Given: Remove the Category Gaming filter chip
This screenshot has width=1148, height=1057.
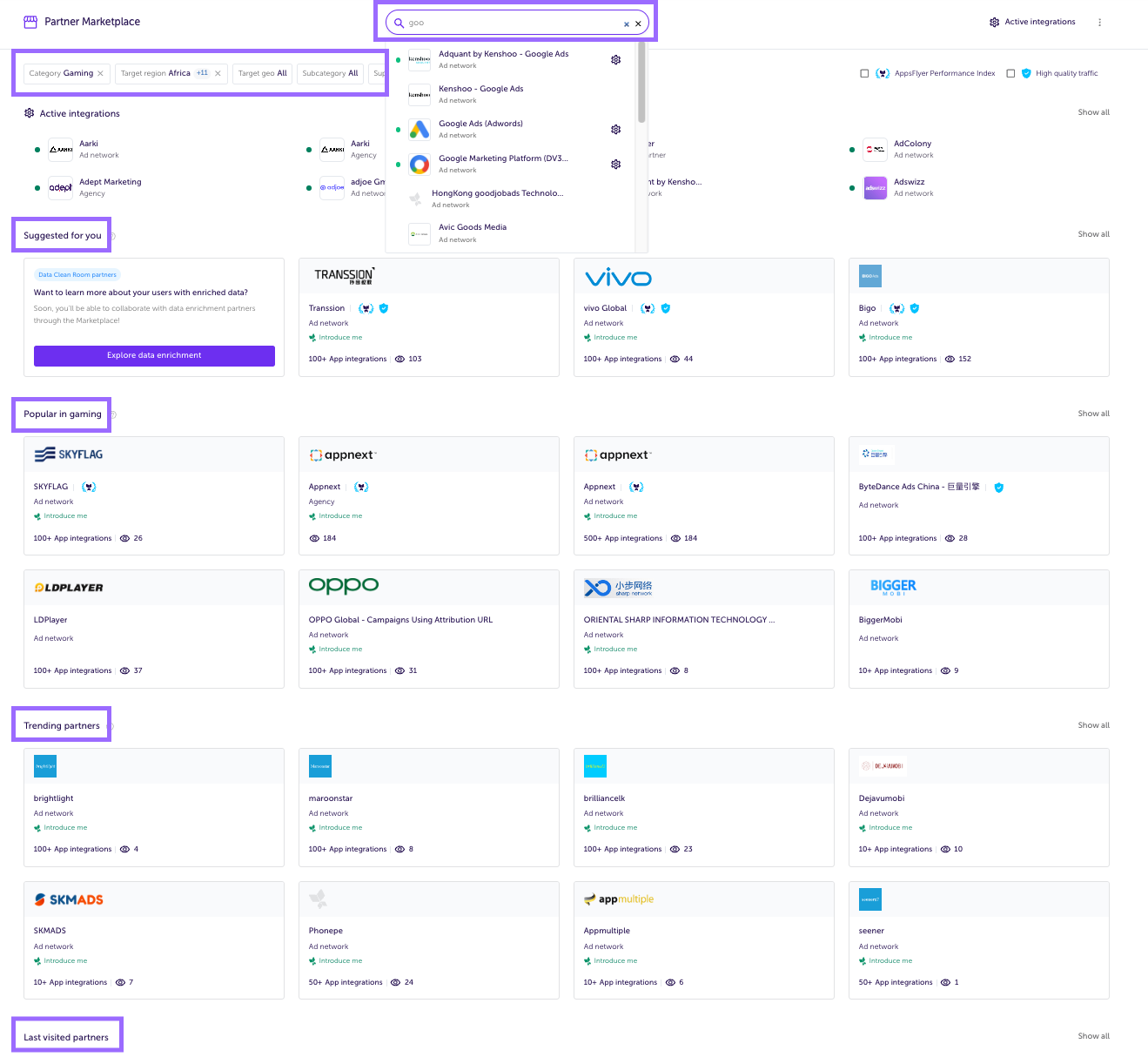Looking at the screenshot, I should 100,74.
